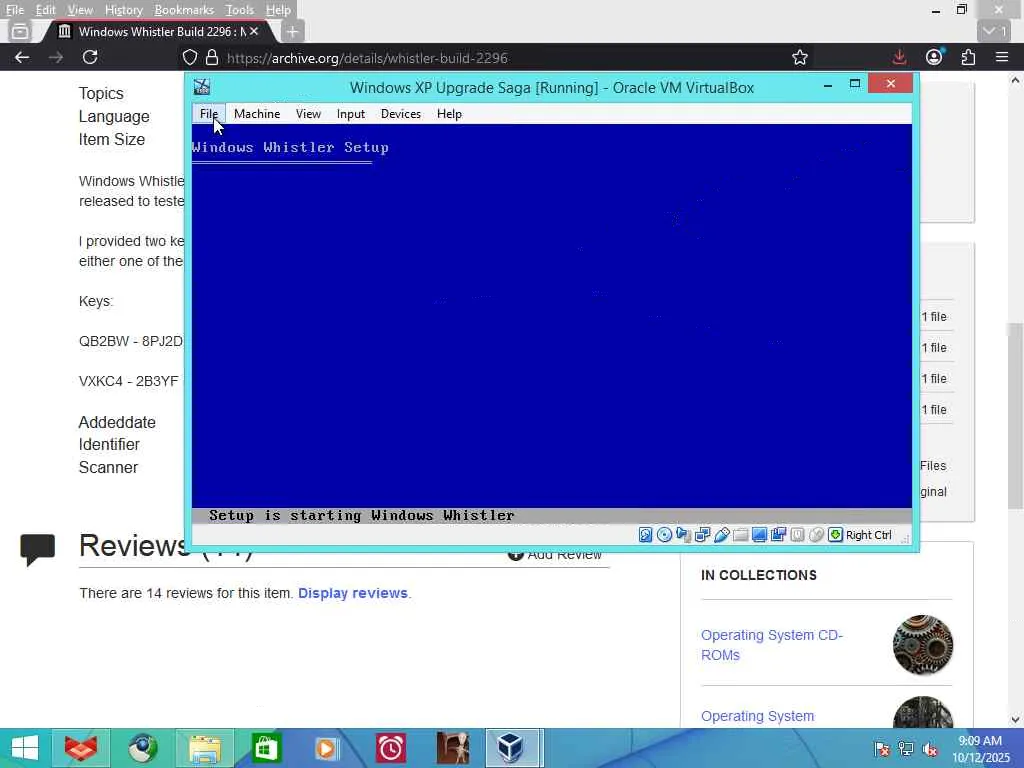1024x768 pixels.
Task: Open the VirtualBox Machine menu
Action: click(257, 114)
